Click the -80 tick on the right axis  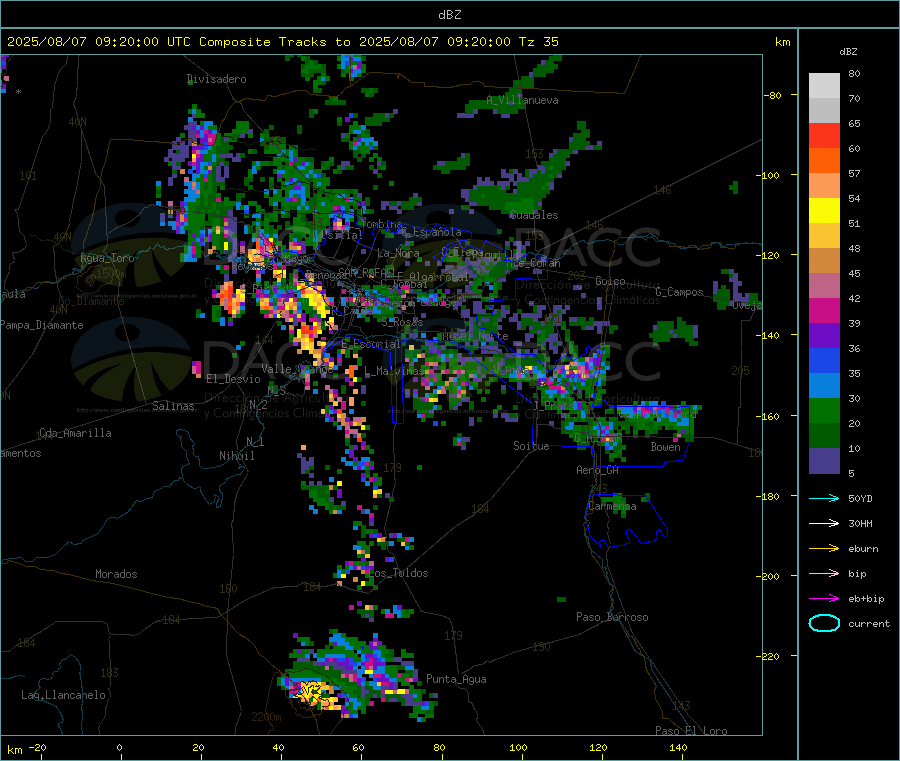(x=773, y=95)
